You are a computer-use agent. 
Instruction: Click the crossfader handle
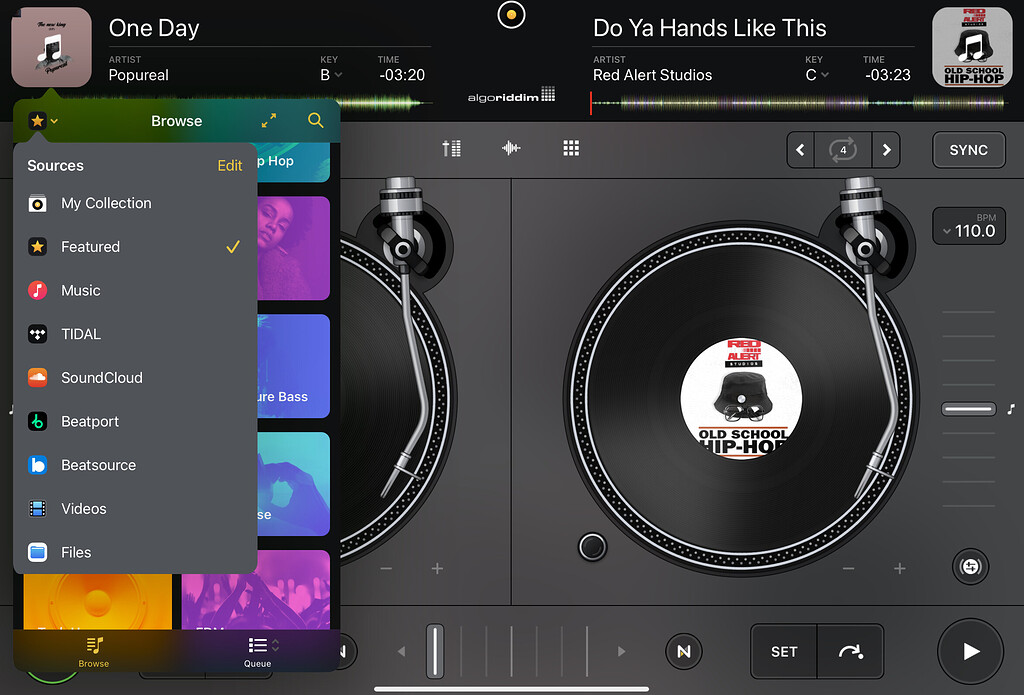coord(435,652)
